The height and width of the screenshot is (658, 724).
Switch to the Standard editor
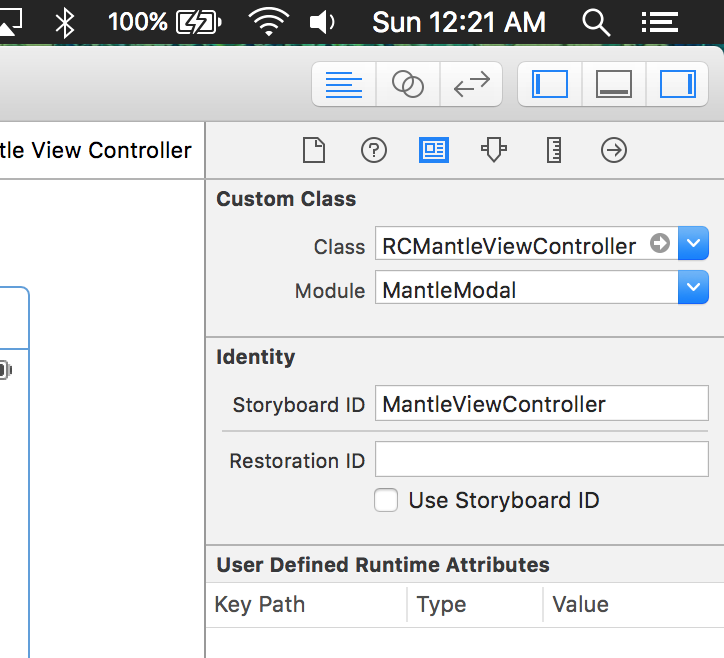(344, 85)
